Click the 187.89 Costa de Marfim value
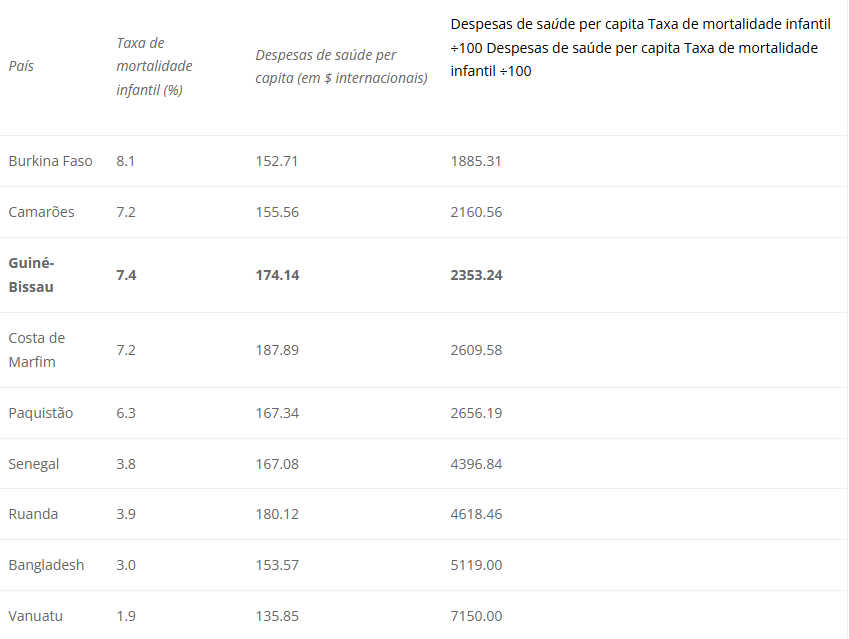The width and height of the screenshot is (849, 639). (277, 350)
